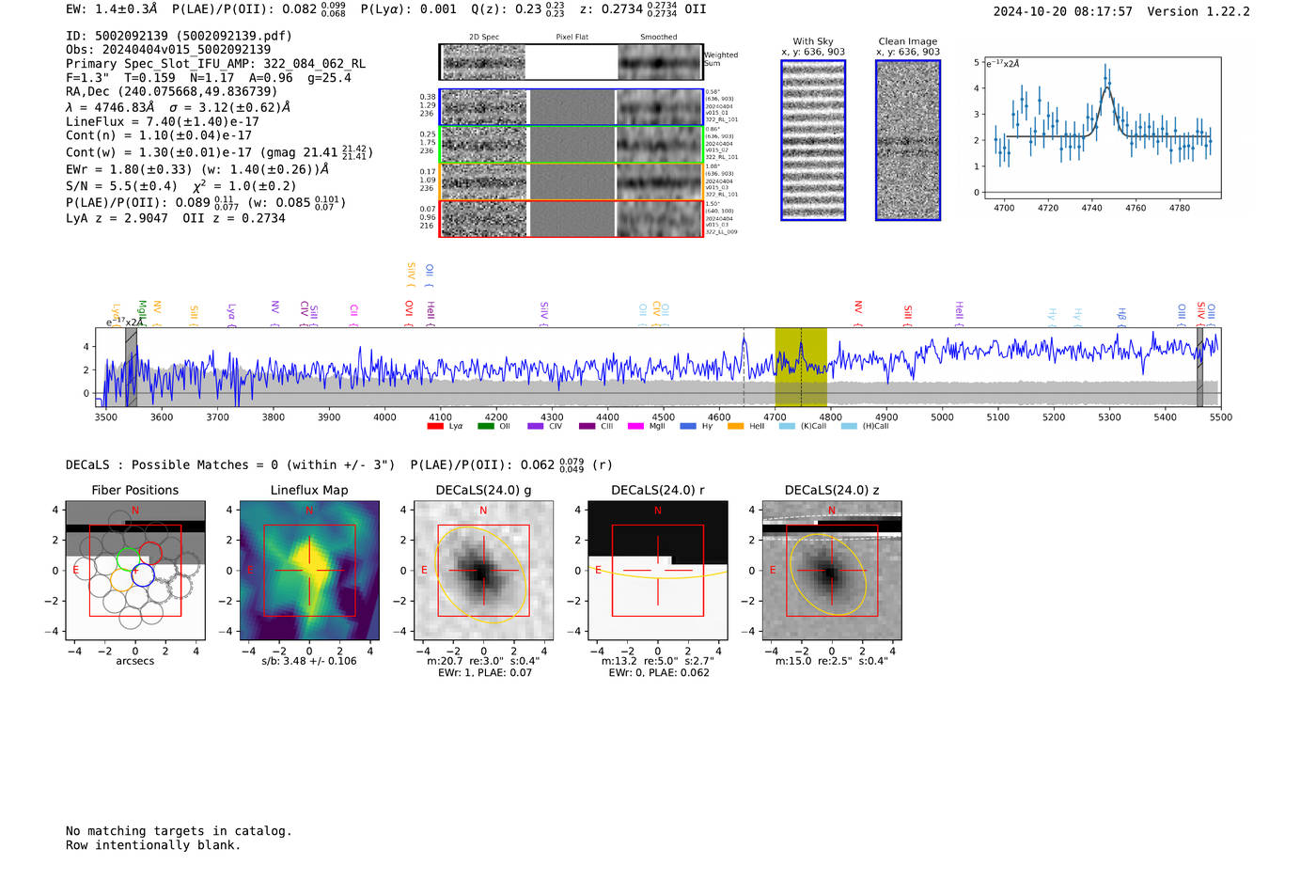Click the λ = 4746.83Å wavelength line
The image size is (1316, 896).
178,107
